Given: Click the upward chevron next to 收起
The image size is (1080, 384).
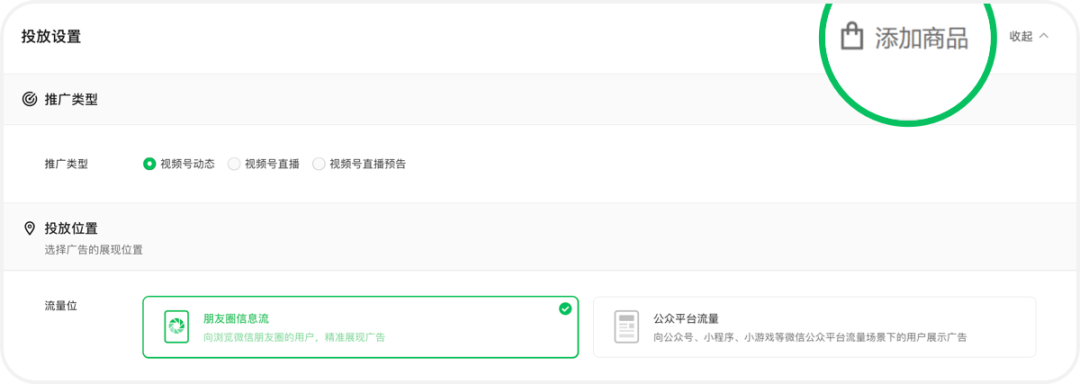Looking at the screenshot, I should click(x=1043, y=36).
